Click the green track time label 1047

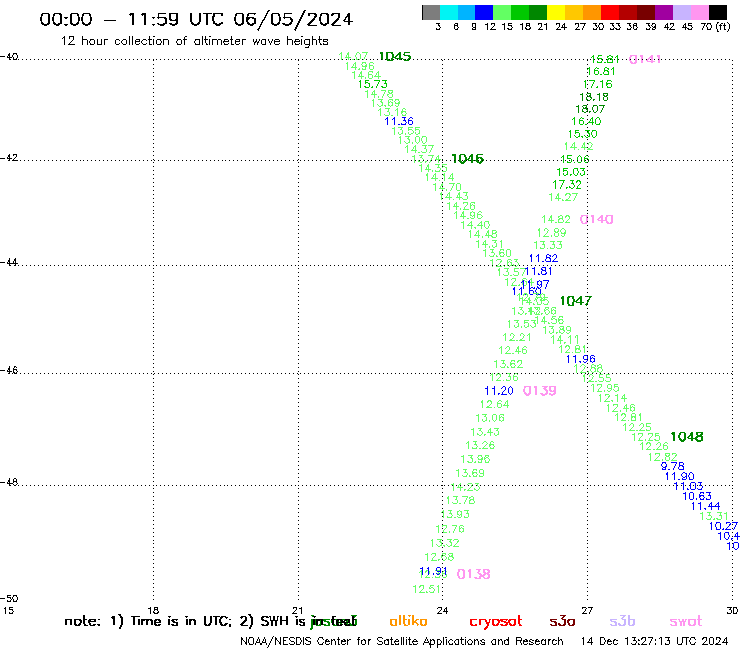575,301
